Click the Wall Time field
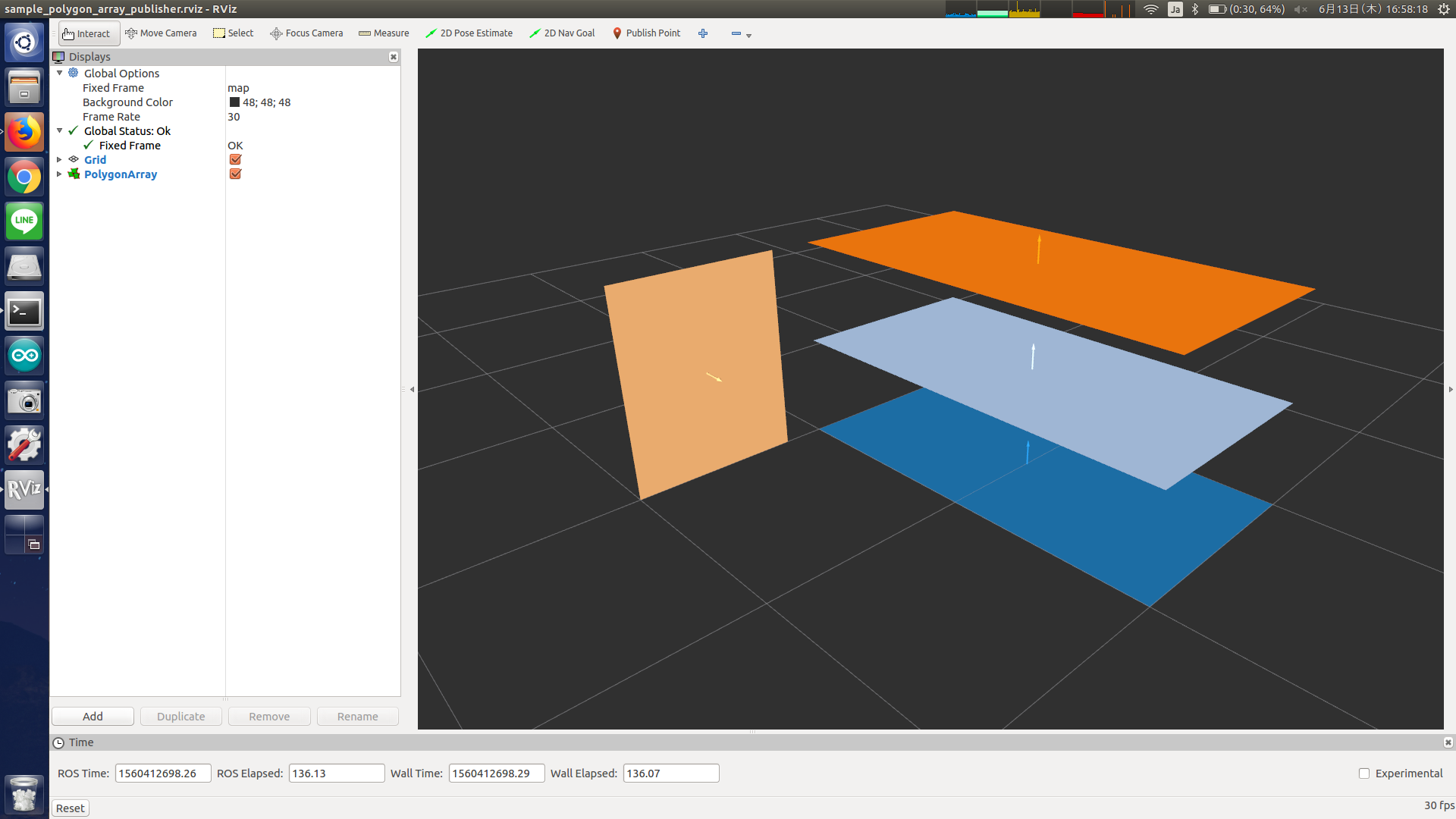Screen dimensions: 1456x819 [497, 773]
